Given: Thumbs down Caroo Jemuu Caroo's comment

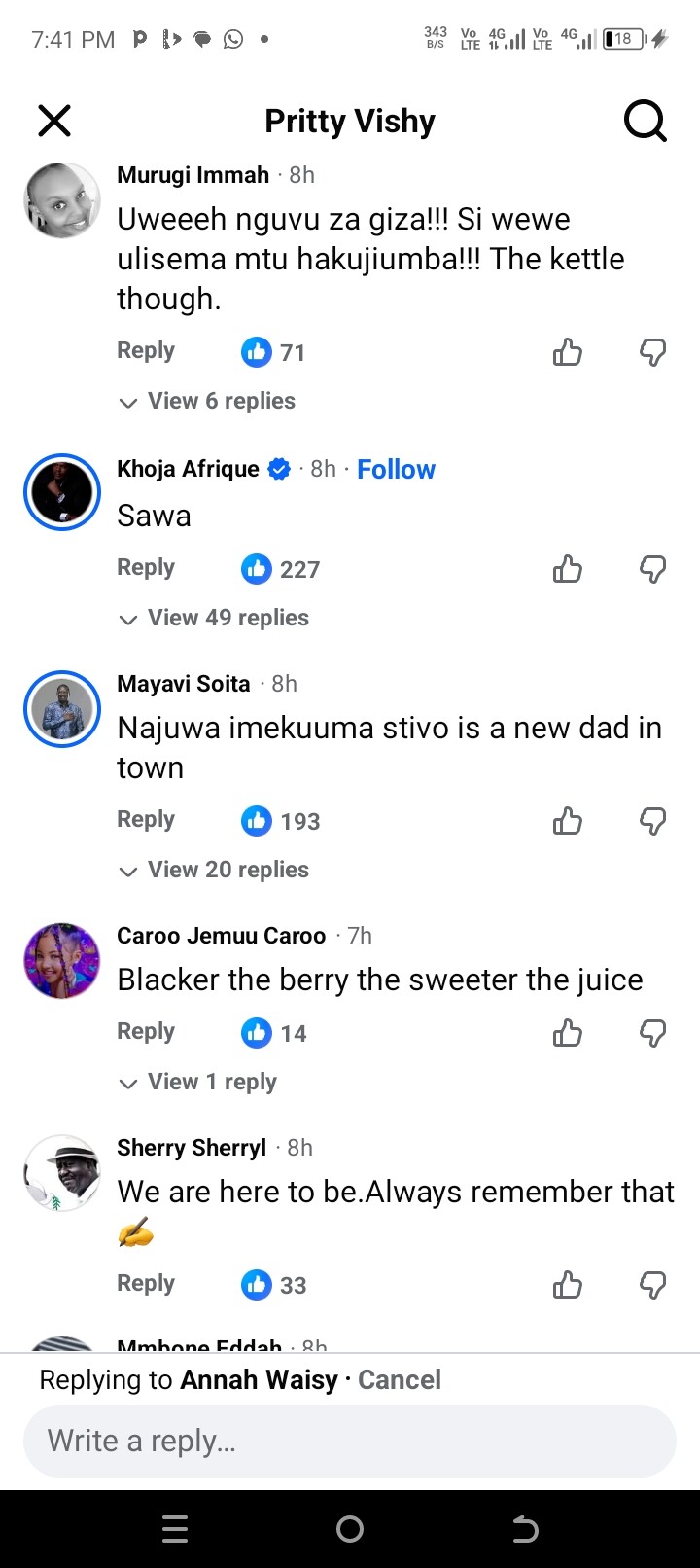Looking at the screenshot, I should [652, 1032].
